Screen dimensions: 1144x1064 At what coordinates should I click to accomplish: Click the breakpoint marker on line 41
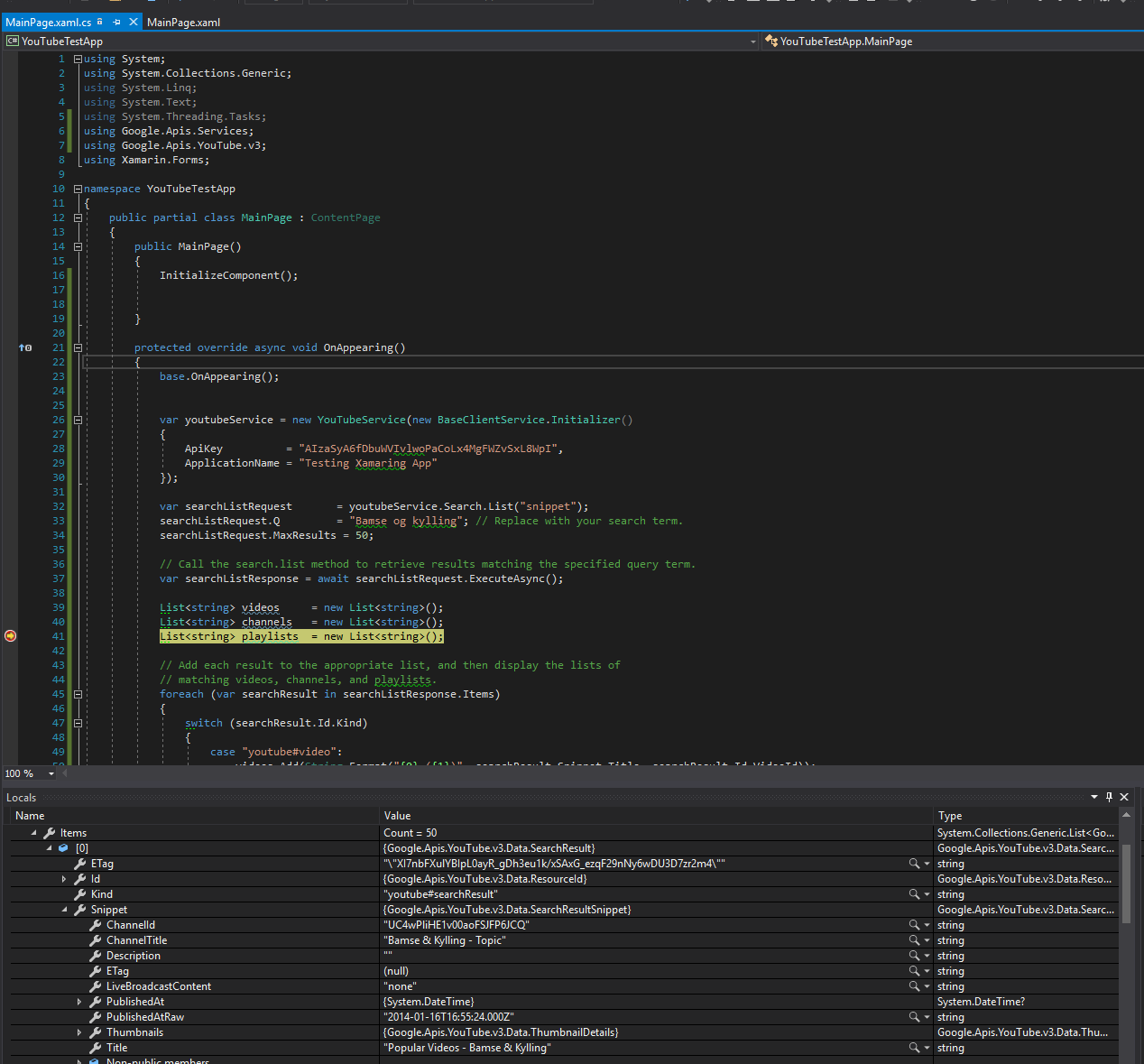coord(10,636)
